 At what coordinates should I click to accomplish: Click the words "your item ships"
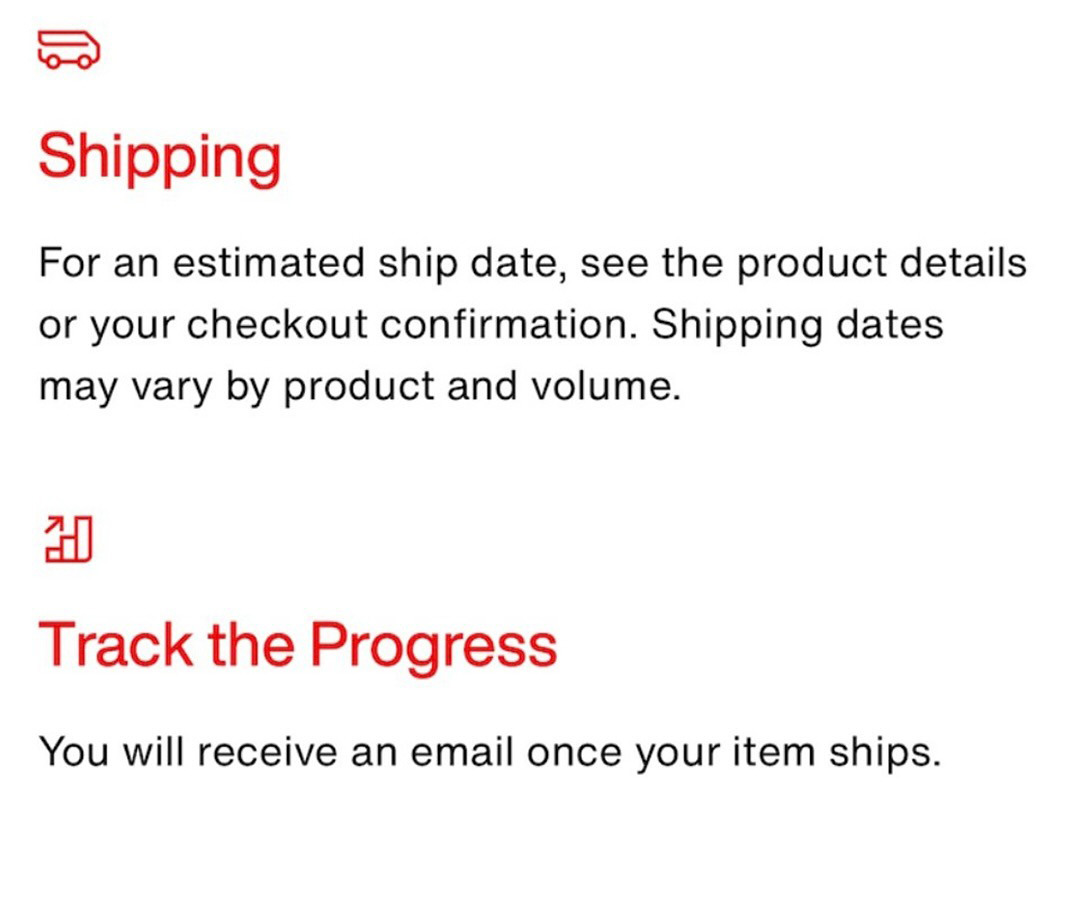796,751
